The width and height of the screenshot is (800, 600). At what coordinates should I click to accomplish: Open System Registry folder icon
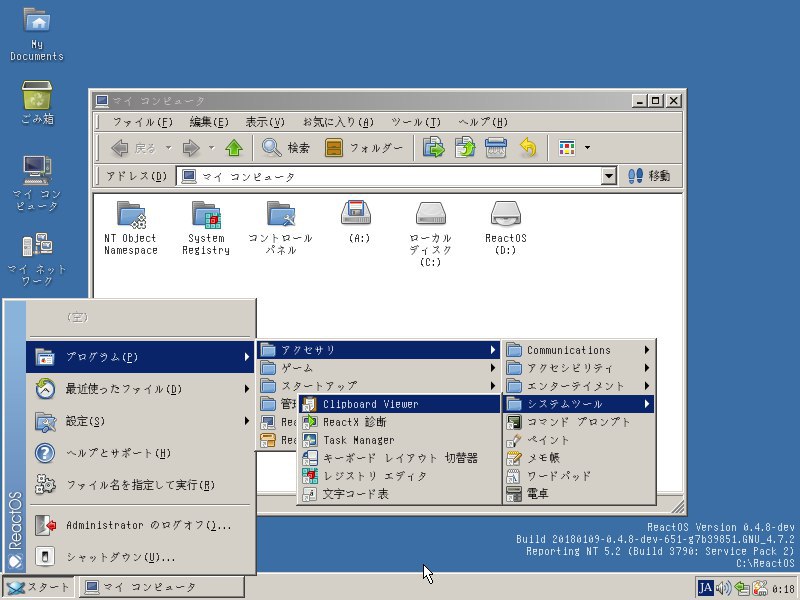(206, 228)
